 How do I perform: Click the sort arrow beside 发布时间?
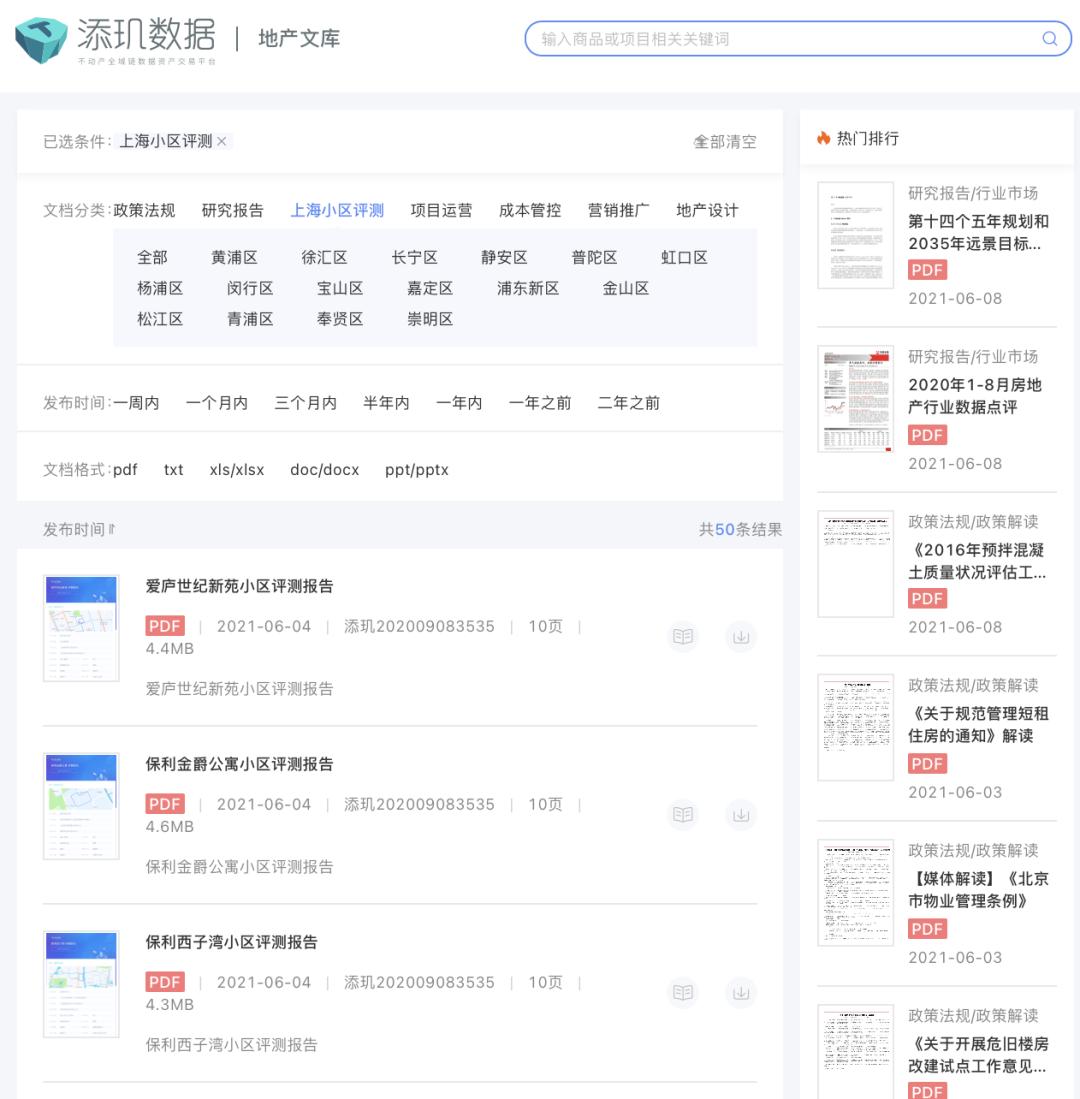click(110, 529)
